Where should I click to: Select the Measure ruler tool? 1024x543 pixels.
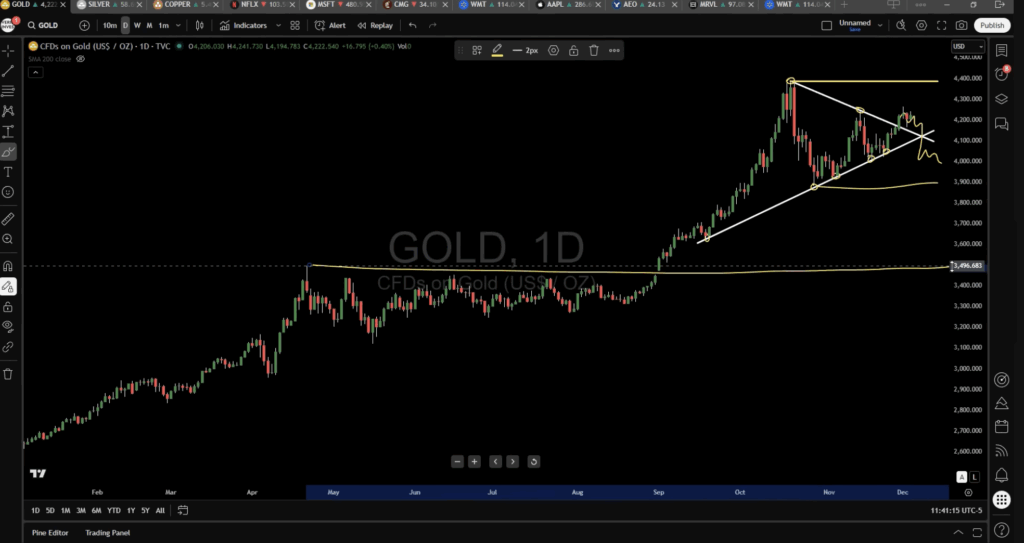8,218
